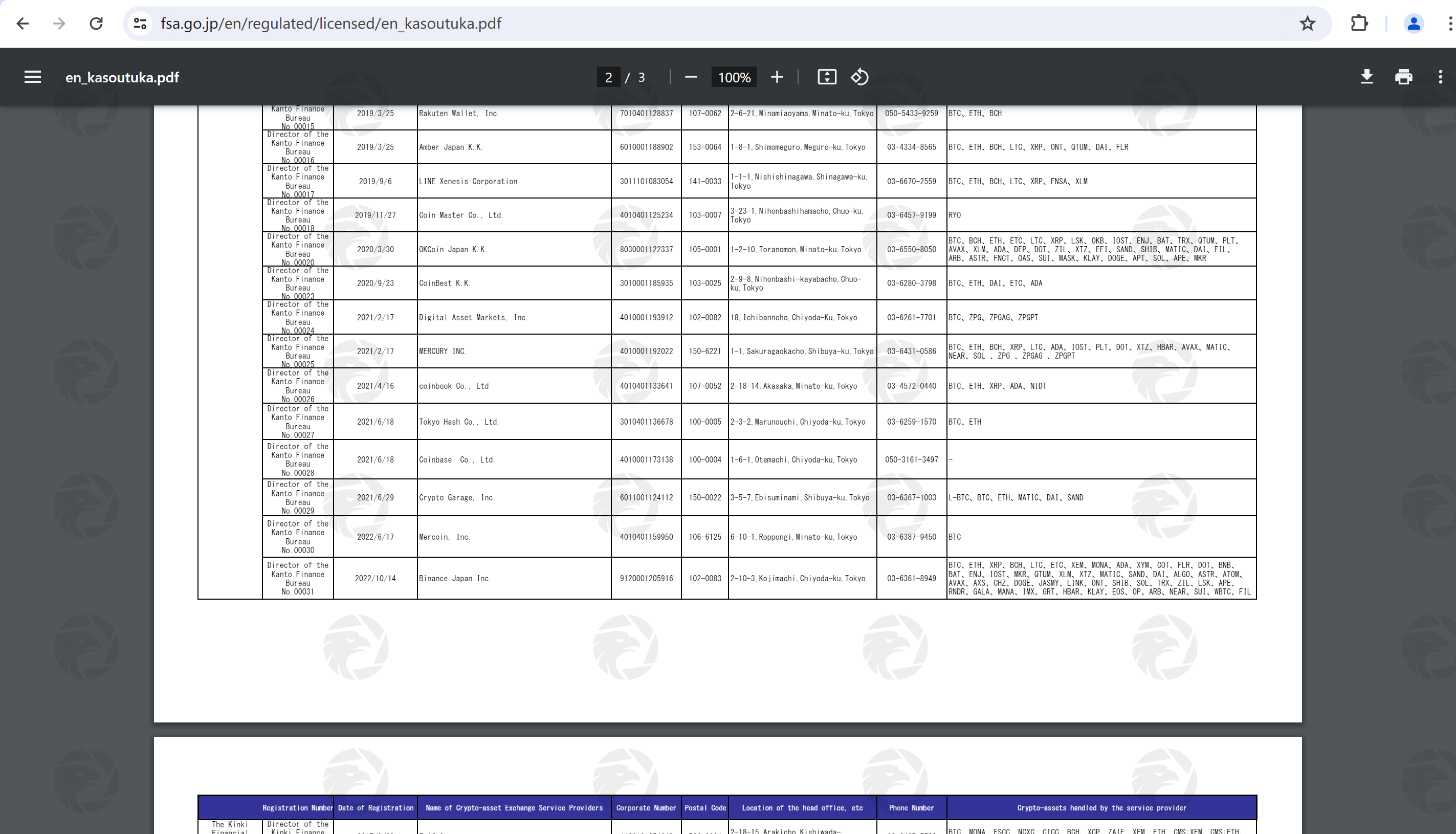Zoom out with the minus button

[691, 77]
